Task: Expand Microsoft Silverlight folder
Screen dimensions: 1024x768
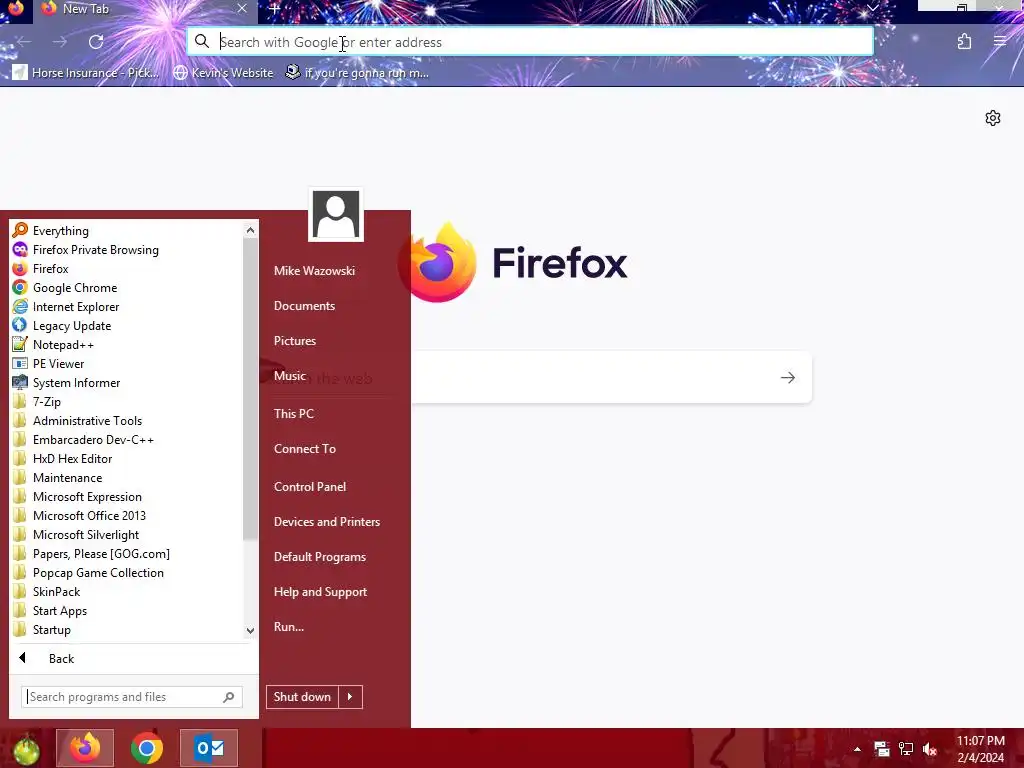Action: (x=86, y=534)
